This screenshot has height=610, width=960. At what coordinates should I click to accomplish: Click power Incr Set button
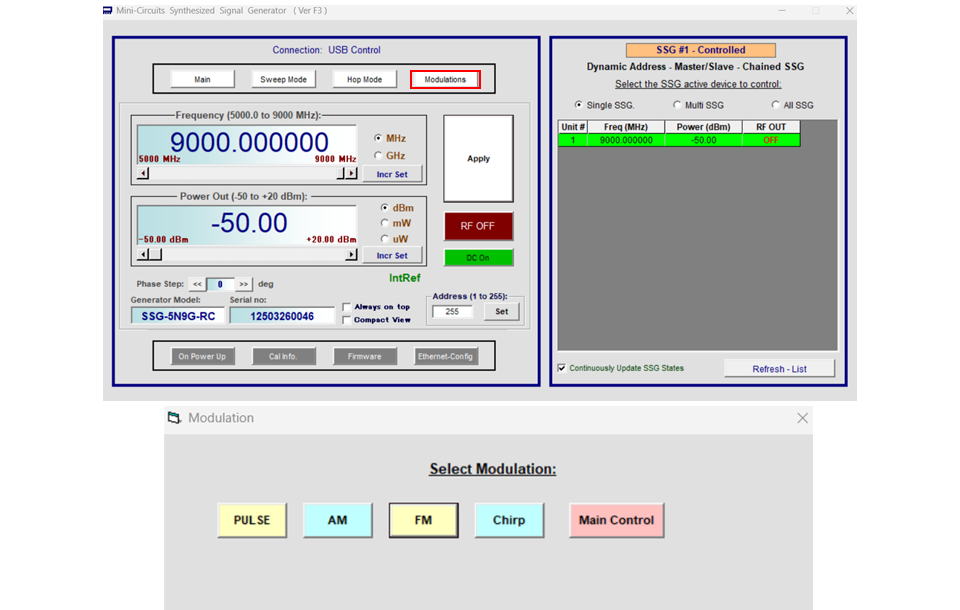click(392, 255)
